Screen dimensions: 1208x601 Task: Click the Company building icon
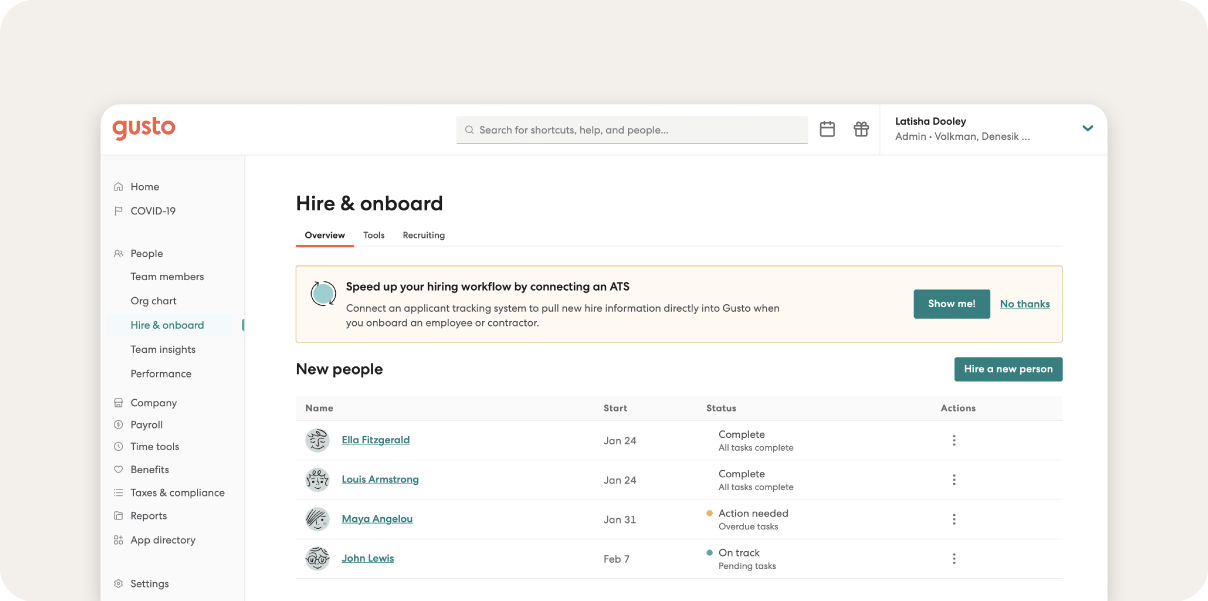[118, 403]
